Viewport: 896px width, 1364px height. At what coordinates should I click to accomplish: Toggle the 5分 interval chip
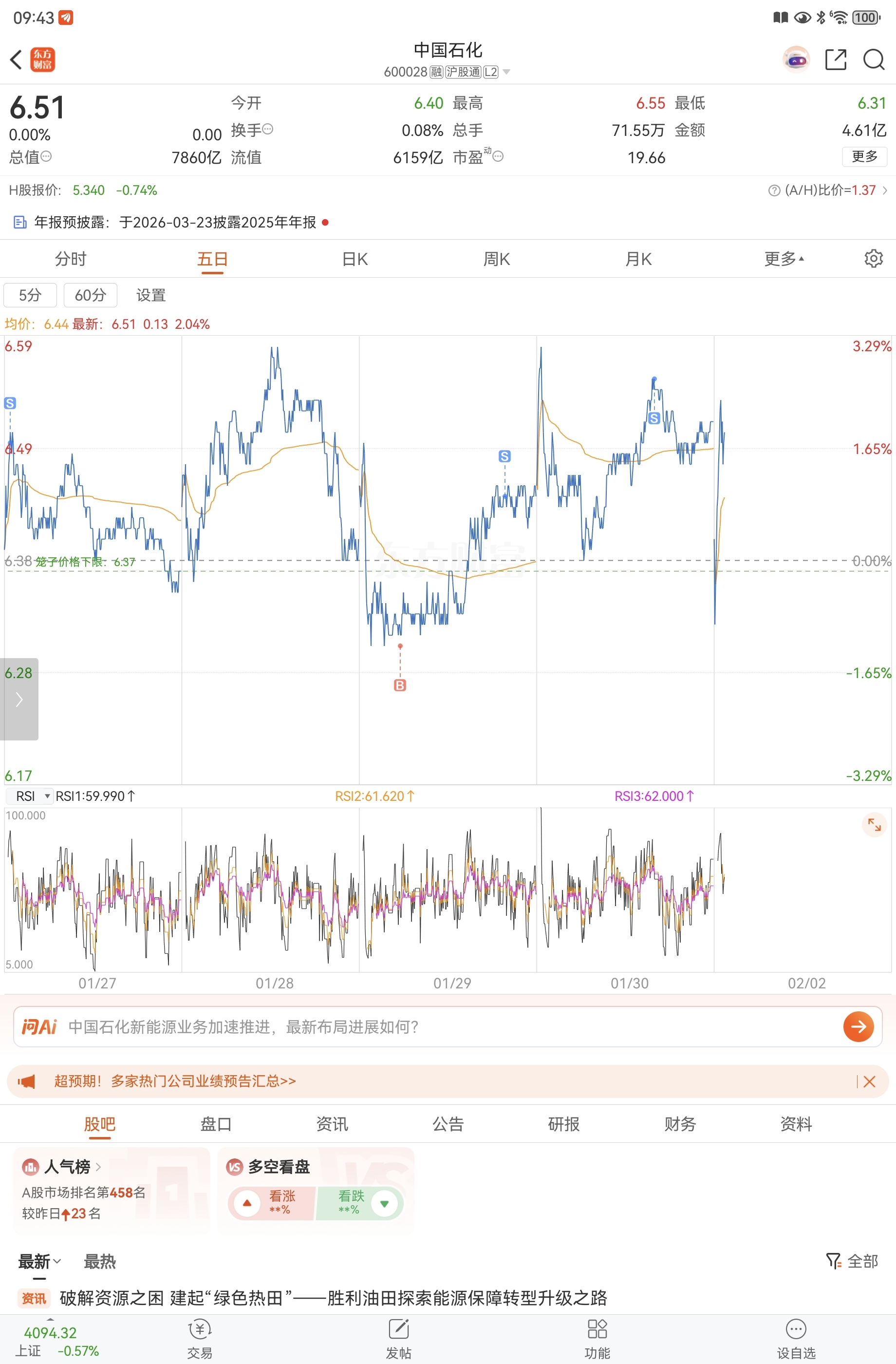click(30, 295)
